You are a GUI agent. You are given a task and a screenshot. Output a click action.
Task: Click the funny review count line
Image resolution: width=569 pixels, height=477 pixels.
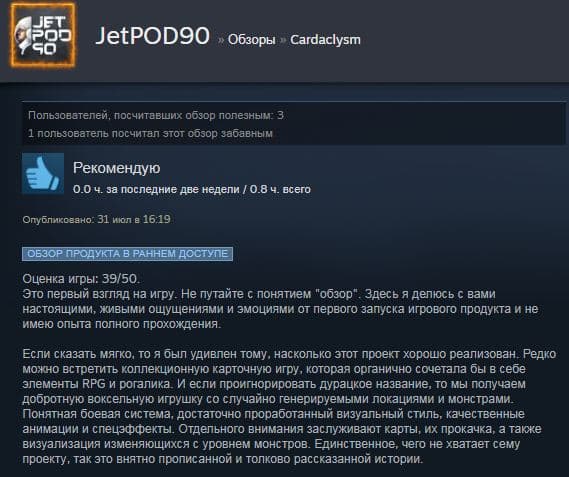click(x=150, y=133)
